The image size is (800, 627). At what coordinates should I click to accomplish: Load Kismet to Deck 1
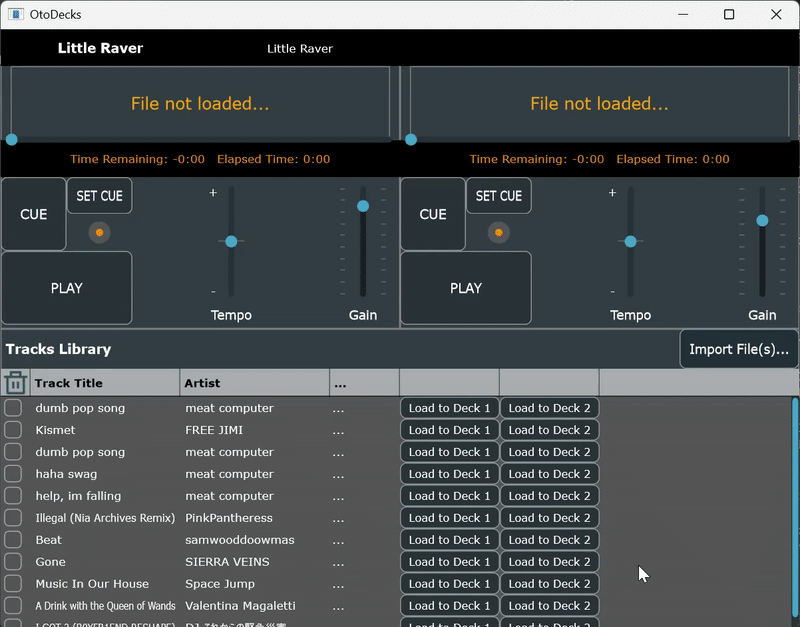tap(449, 430)
